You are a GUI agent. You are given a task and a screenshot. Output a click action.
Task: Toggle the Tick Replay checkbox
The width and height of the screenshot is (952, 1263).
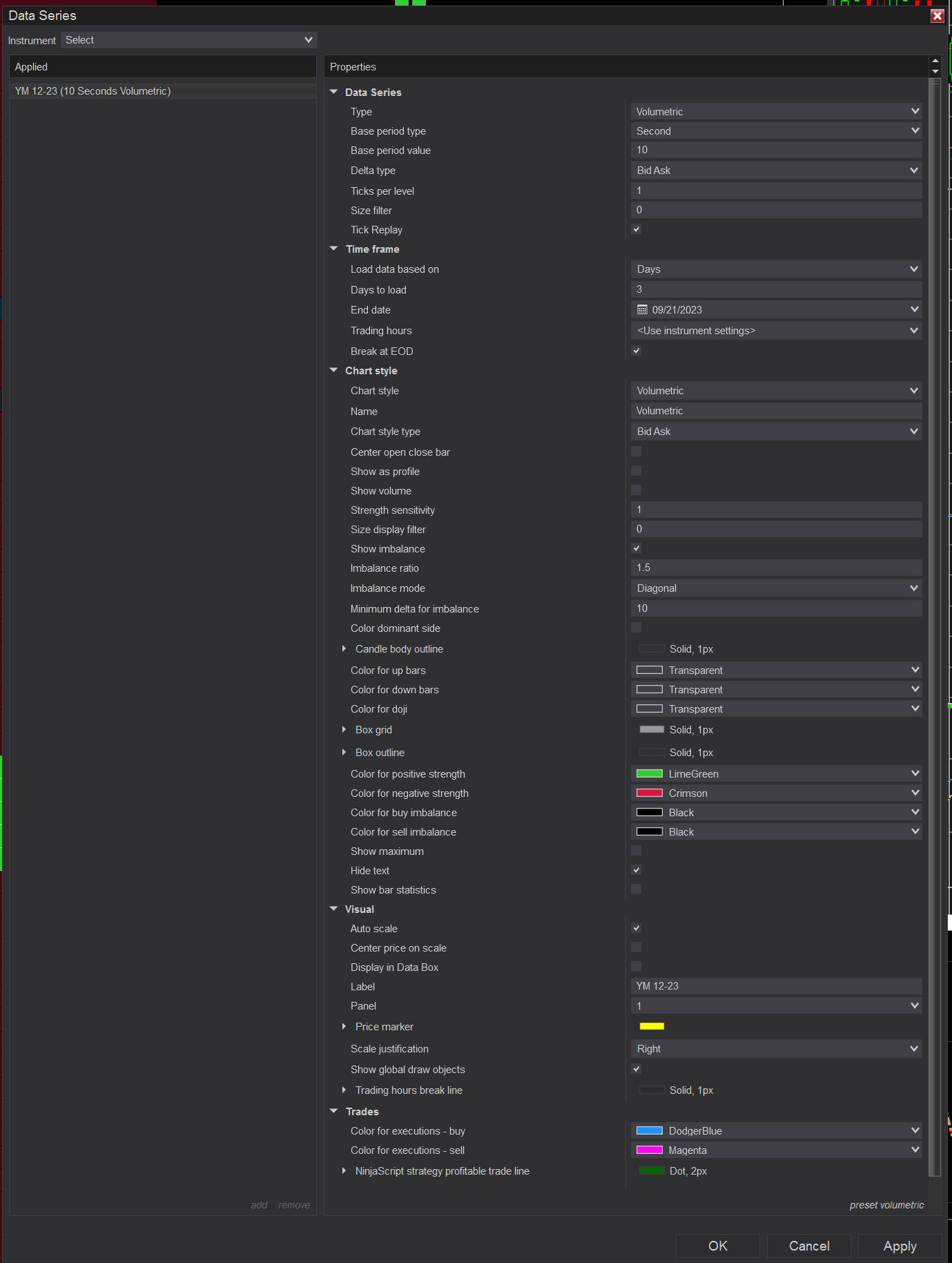coord(637,229)
